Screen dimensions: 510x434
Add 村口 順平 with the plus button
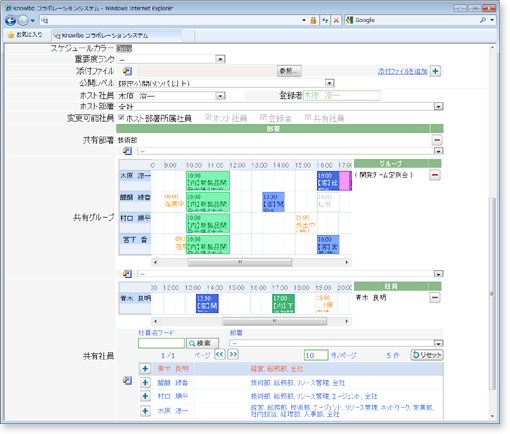tap(145, 396)
